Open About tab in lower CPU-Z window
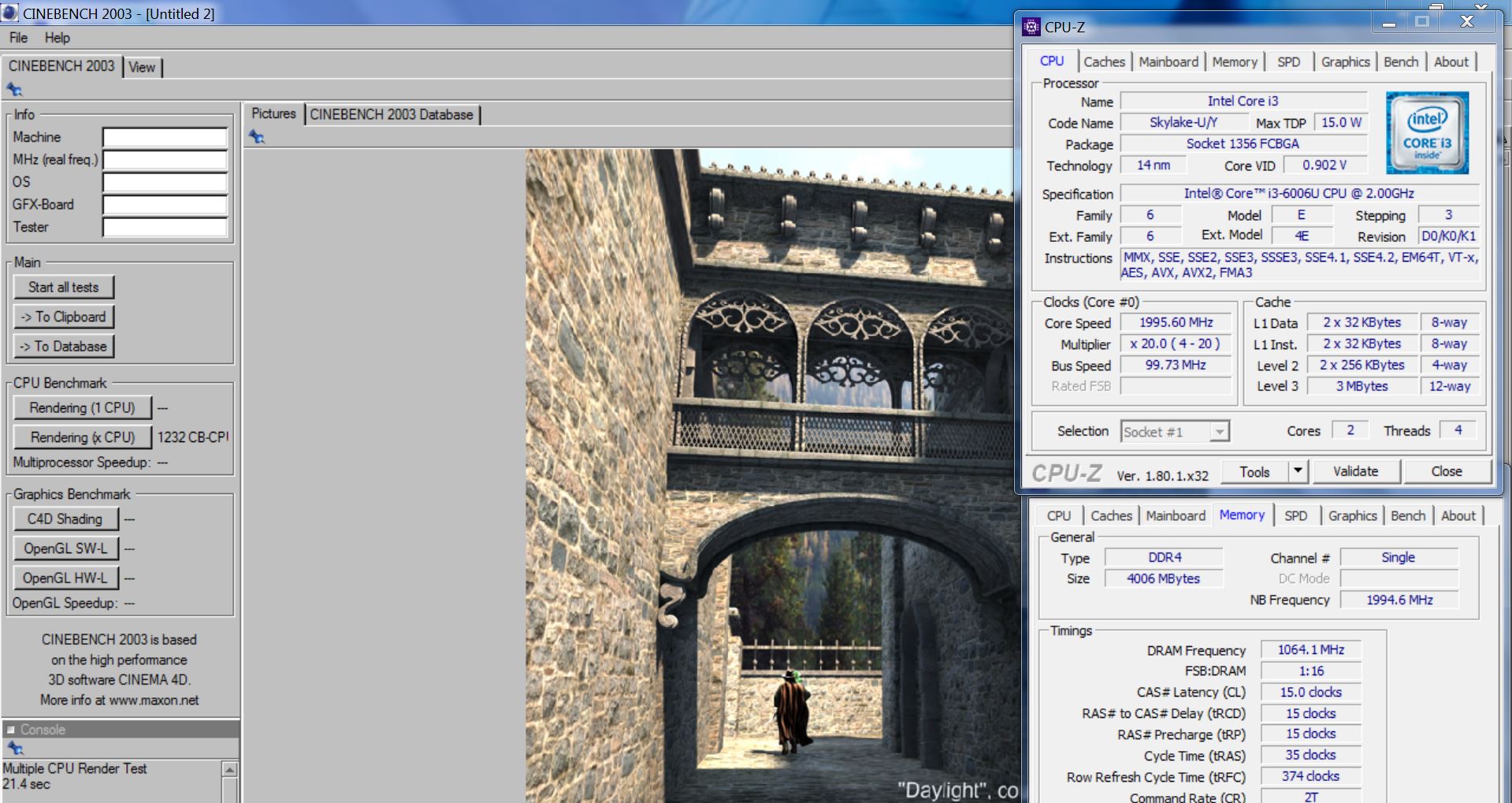Image resolution: width=1512 pixels, height=803 pixels. (x=1458, y=515)
